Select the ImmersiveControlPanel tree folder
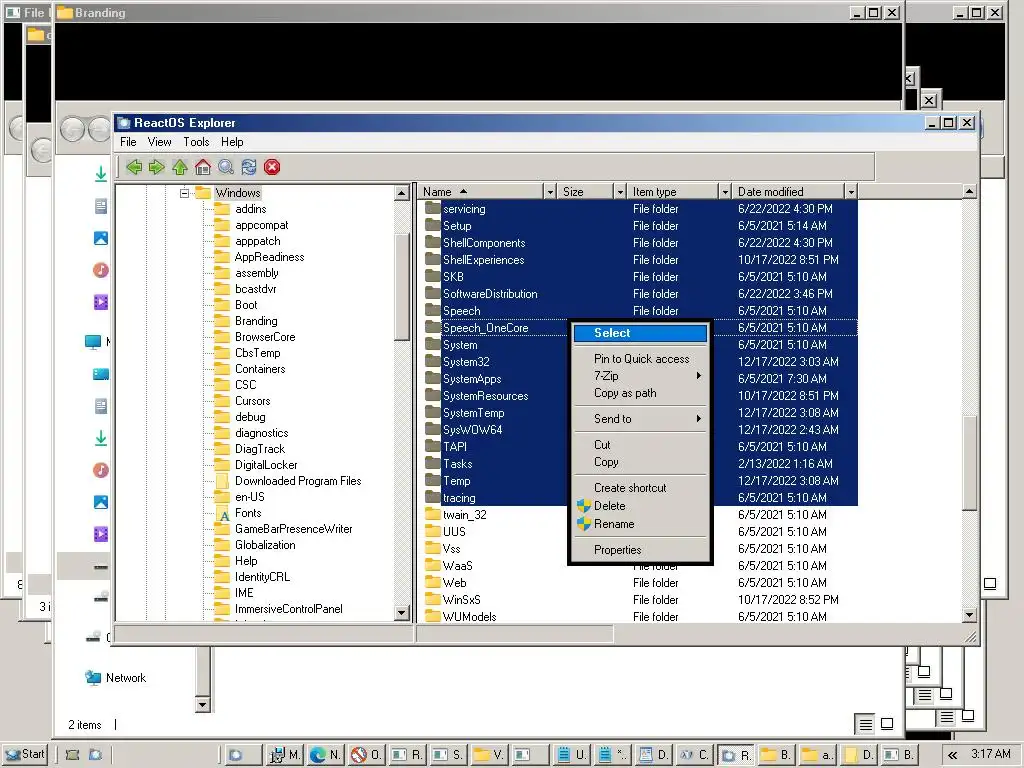 (x=288, y=609)
